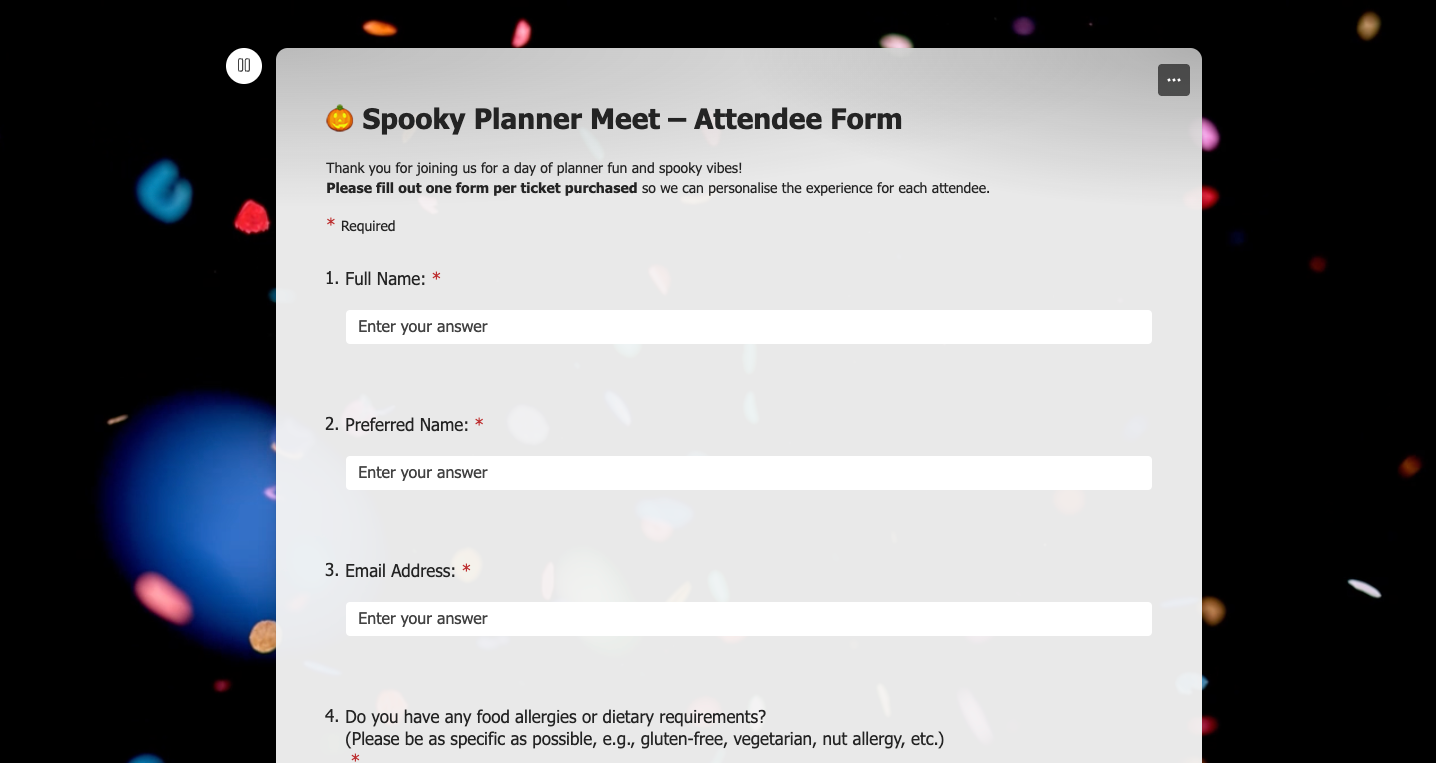Image resolution: width=1436 pixels, height=763 pixels.
Task: Click the pumpkin emoji in the title
Action: click(x=340, y=119)
